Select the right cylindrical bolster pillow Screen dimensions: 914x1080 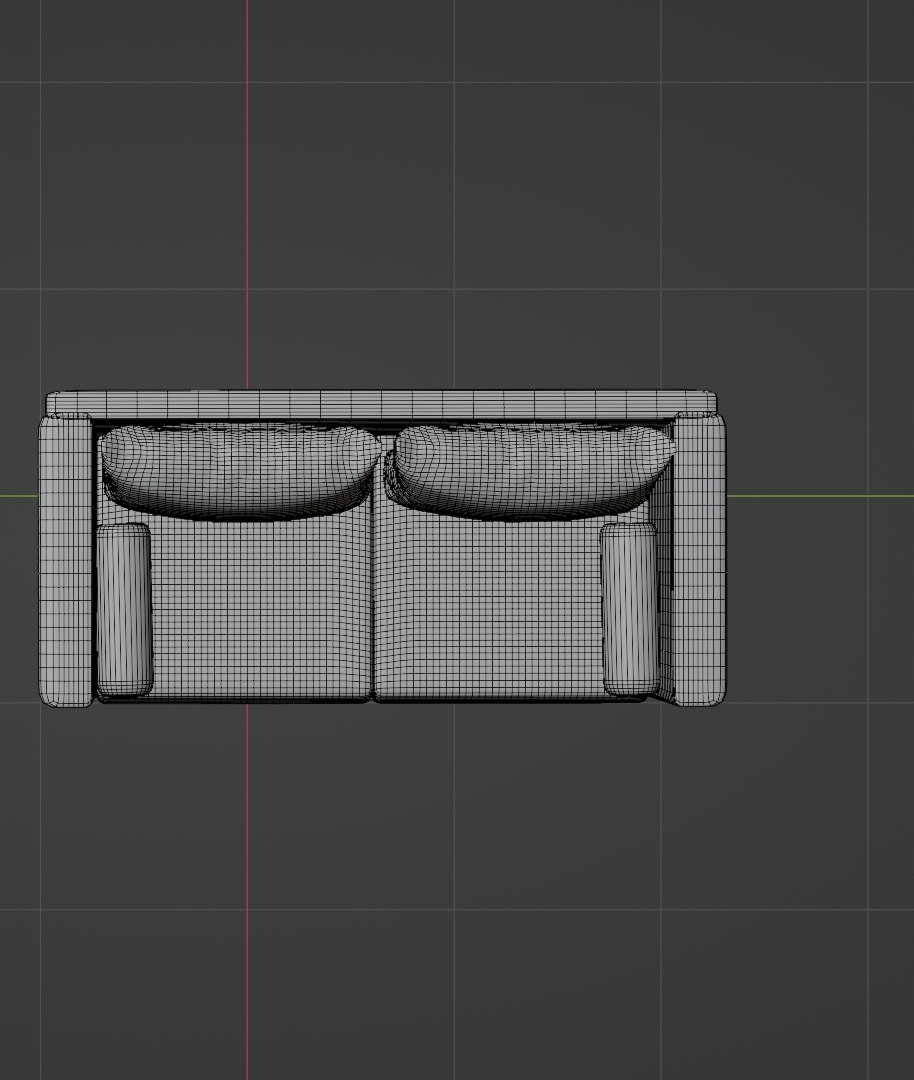630,609
